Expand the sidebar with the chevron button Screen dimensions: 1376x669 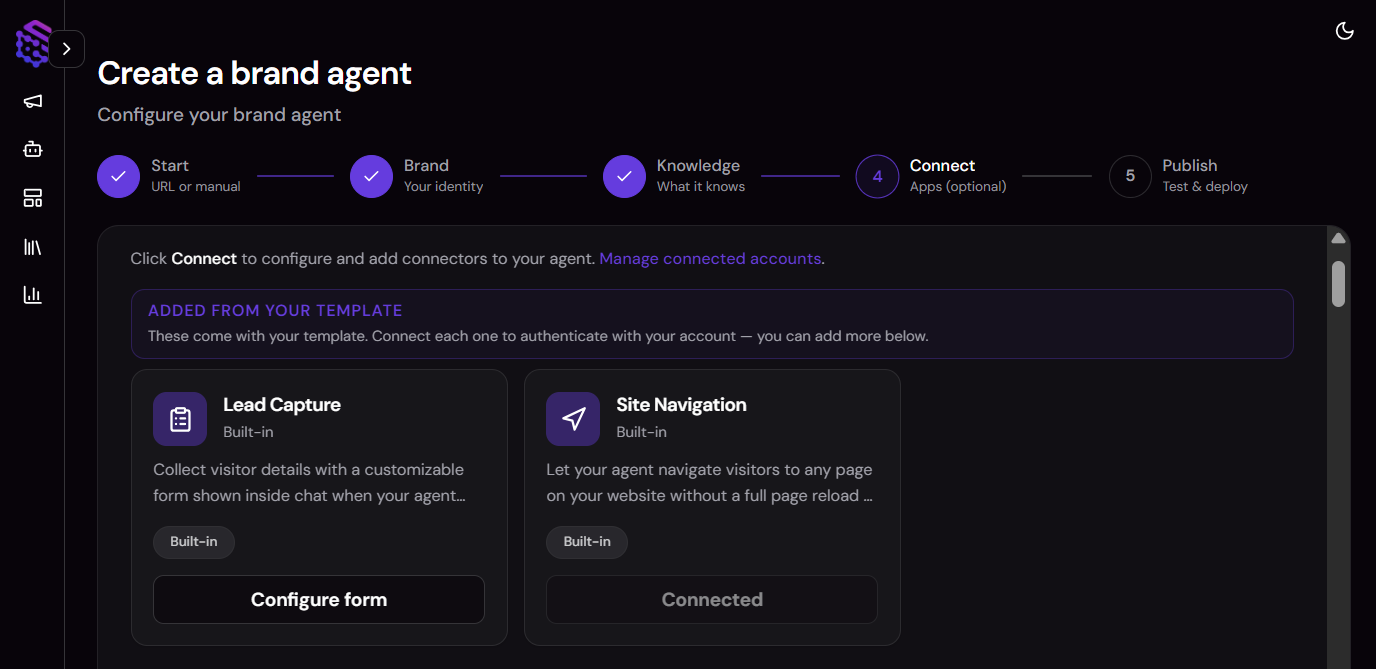tap(67, 49)
